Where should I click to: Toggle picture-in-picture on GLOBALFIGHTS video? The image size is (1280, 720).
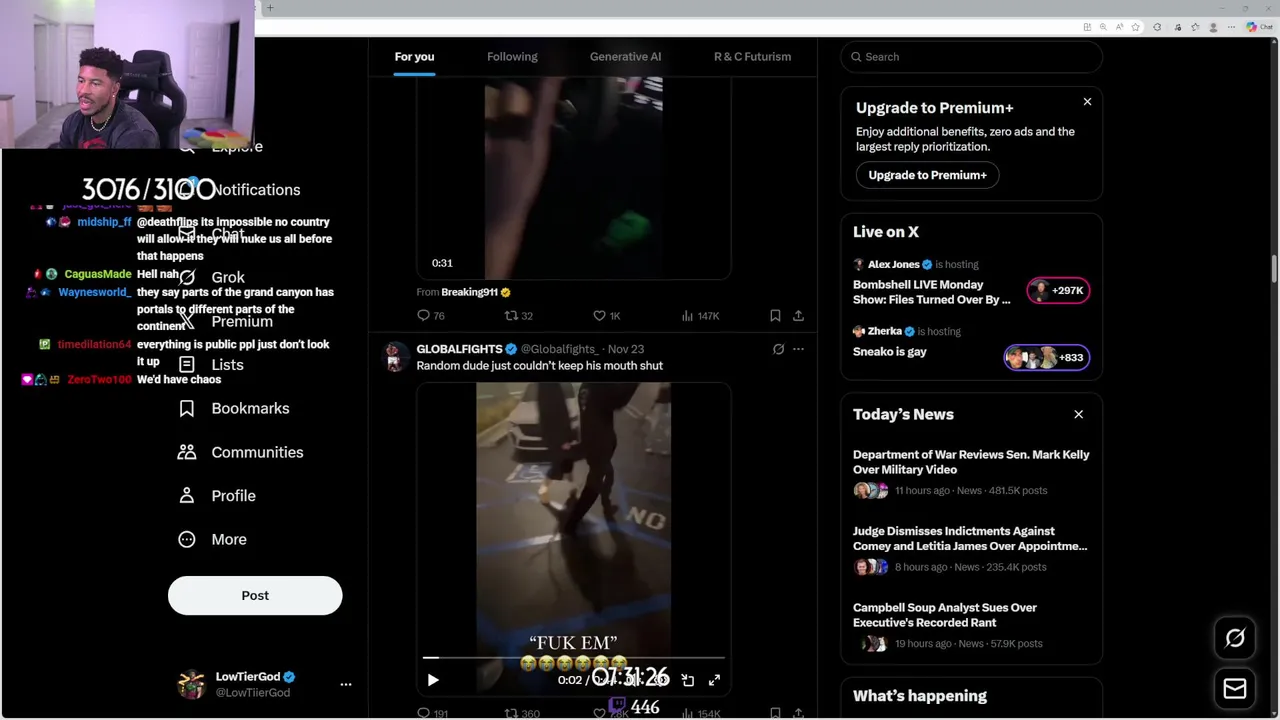[x=688, y=680]
